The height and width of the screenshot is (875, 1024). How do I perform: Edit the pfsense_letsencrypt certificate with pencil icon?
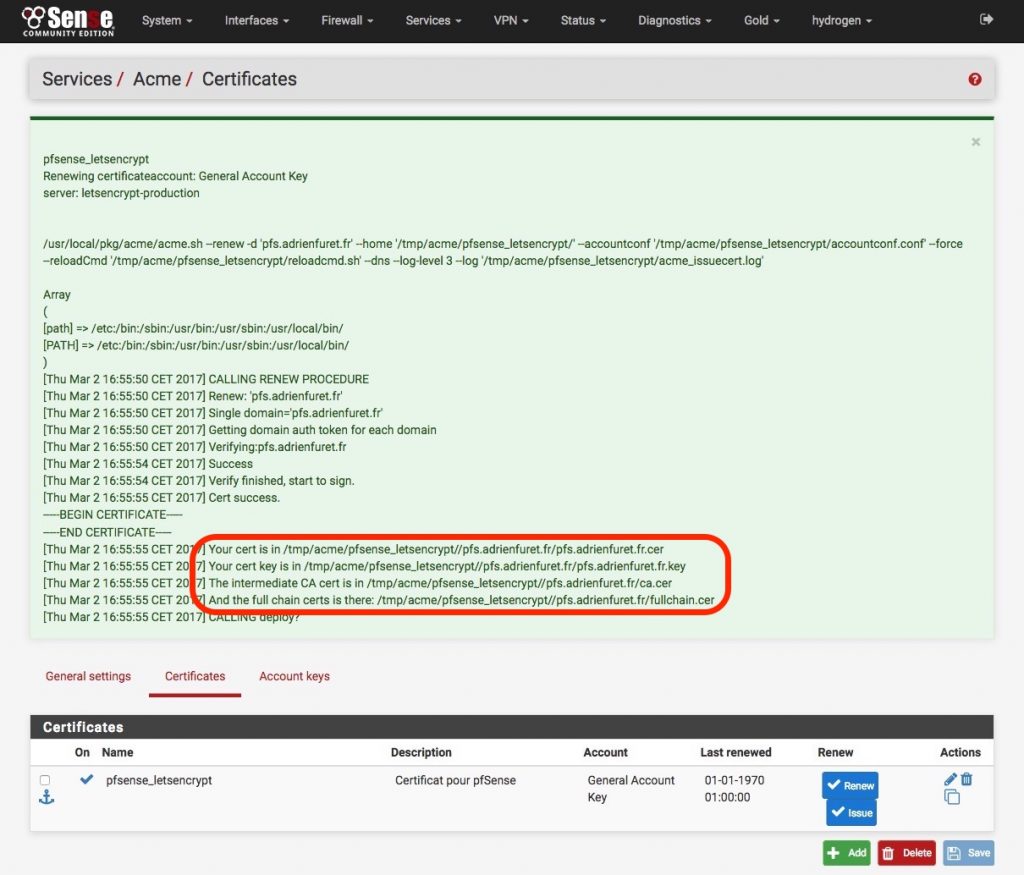[950, 779]
